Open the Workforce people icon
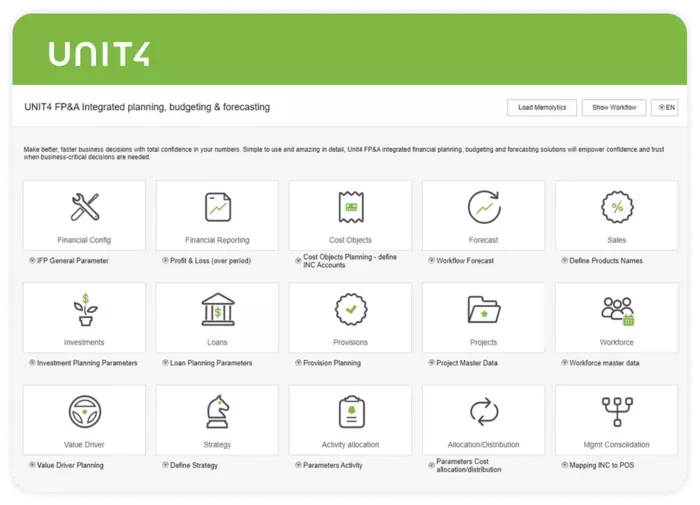The height and width of the screenshot is (505, 700). tap(617, 310)
